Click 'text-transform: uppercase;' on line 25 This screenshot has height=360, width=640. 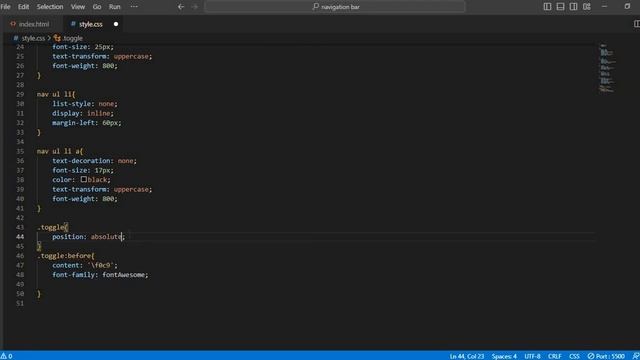point(102,56)
